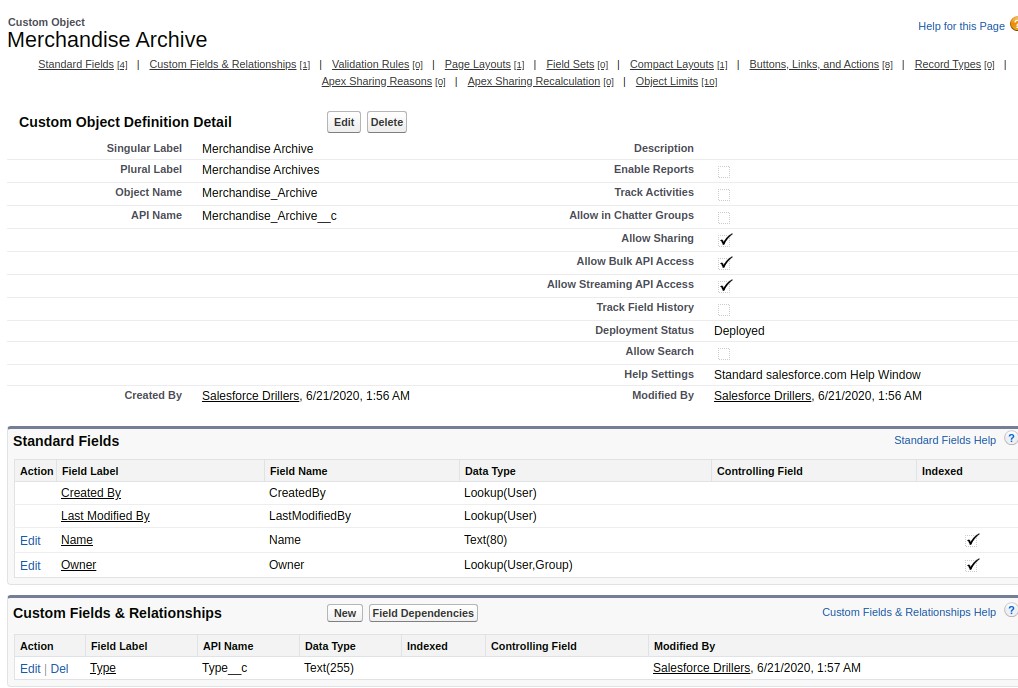
Task: Click the Allow Sharing checkmark
Action: [x=726, y=239]
